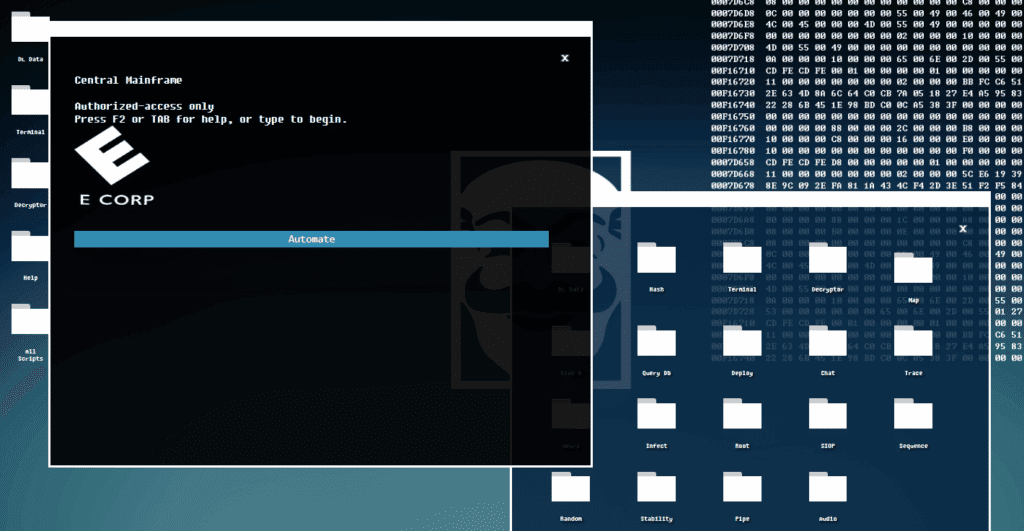
Task: Launch the Deploy folder
Action: (x=742, y=345)
